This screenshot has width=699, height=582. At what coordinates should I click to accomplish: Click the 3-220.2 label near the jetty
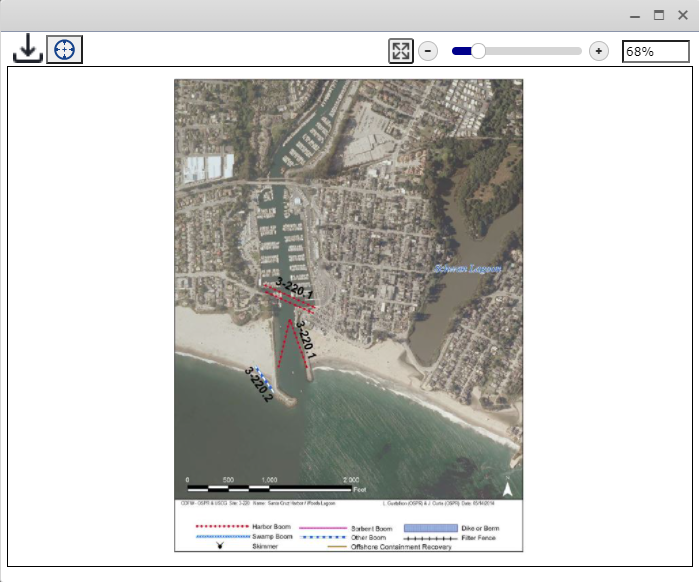point(259,384)
